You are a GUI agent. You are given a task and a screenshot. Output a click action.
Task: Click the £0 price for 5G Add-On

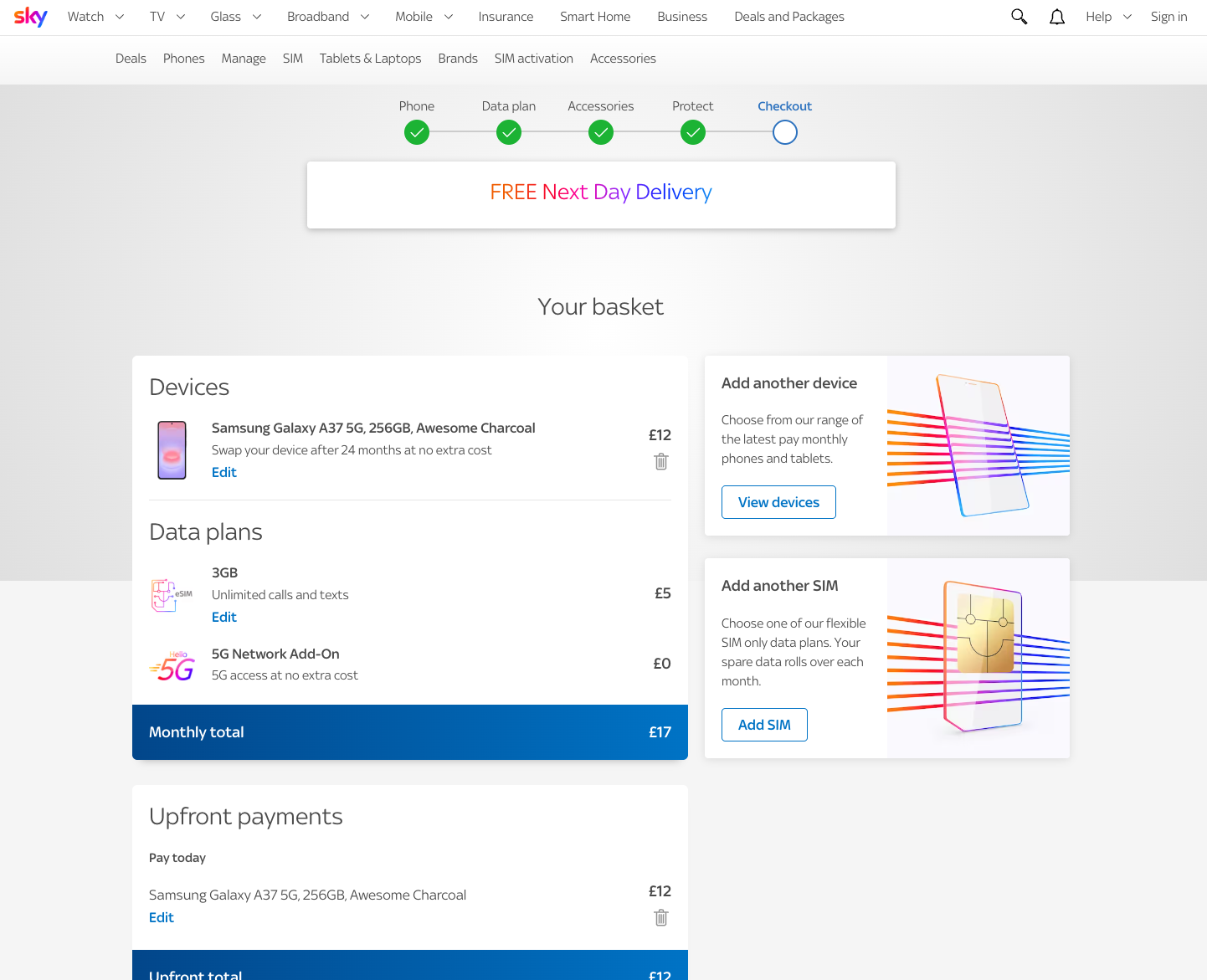662,664
